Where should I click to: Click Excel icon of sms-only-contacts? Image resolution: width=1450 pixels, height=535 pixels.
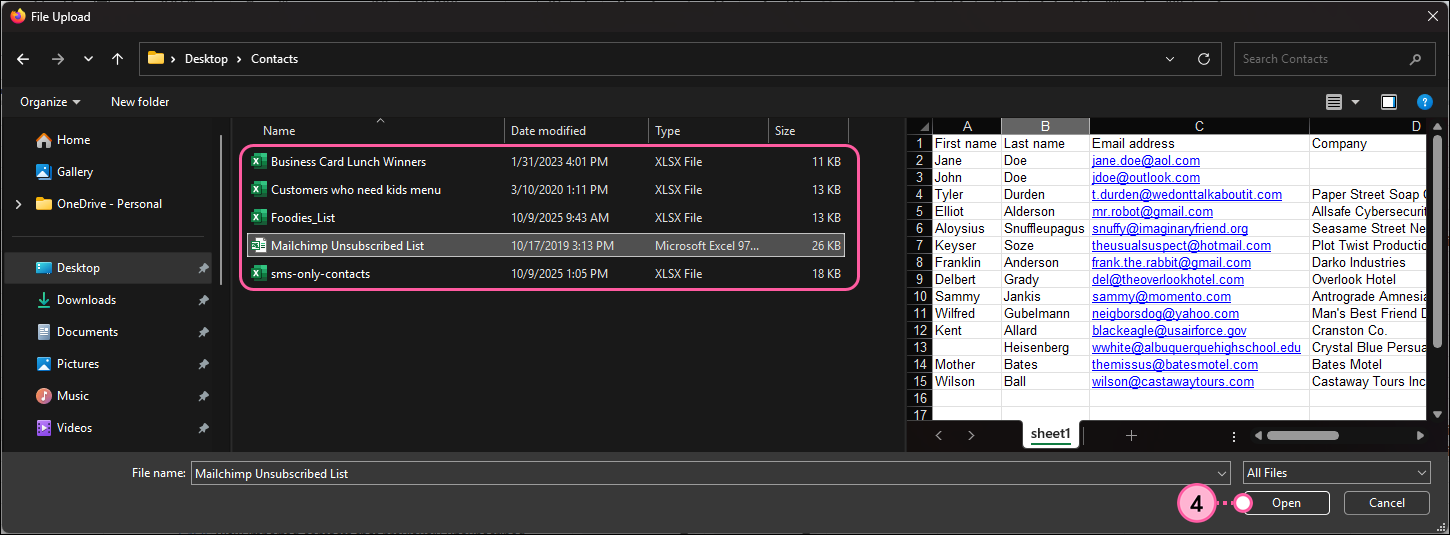pos(259,273)
